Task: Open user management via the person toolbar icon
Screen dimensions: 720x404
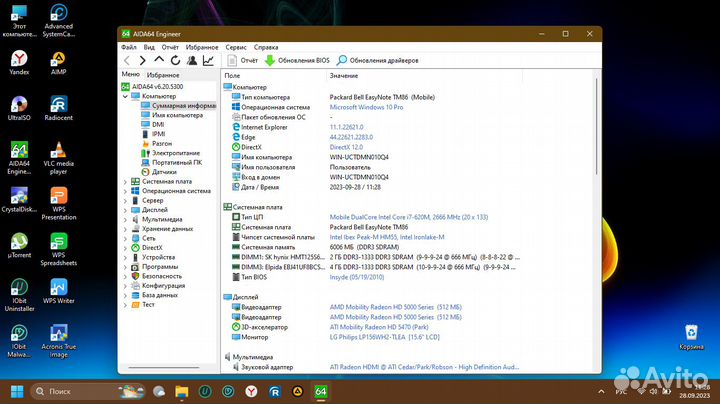Action: 192,60
